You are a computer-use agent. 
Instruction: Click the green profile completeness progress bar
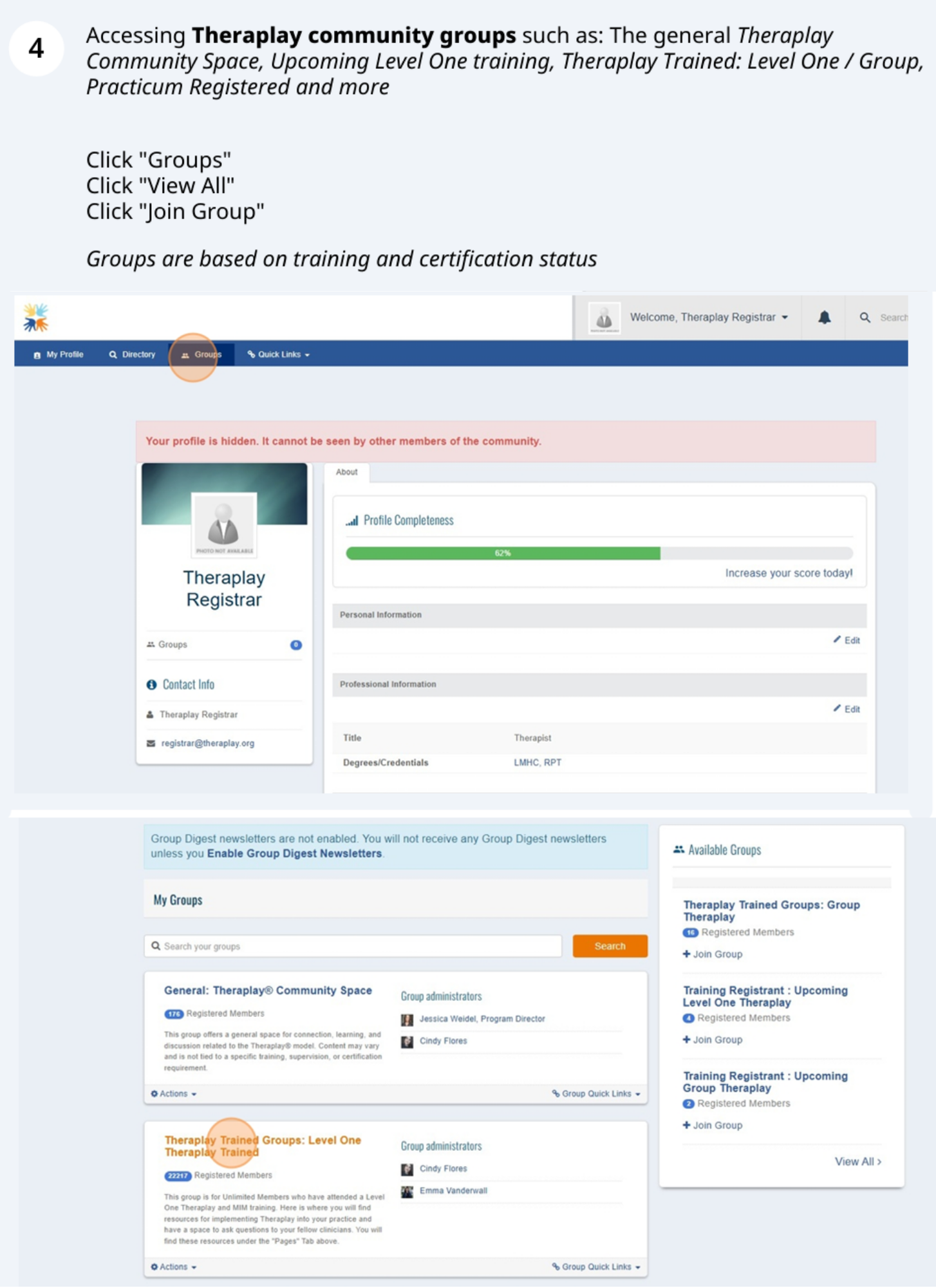click(503, 553)
